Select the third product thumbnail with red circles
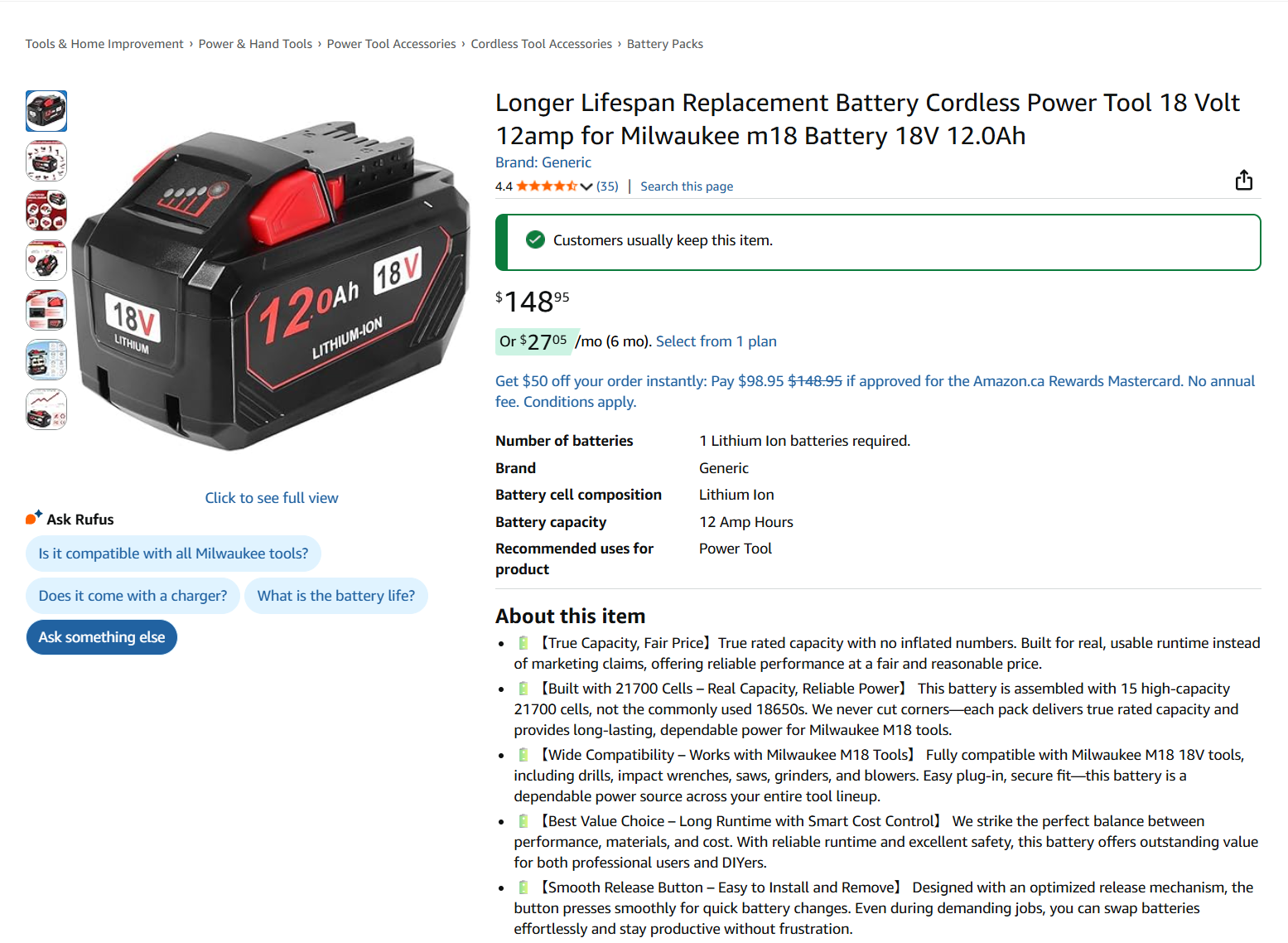This screenshot has width=1288, height=943. tap(46, 210)
